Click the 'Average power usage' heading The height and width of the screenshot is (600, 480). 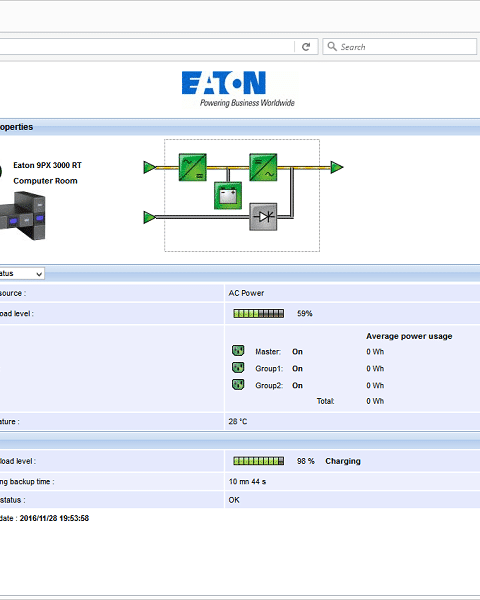tap(409, 336)
